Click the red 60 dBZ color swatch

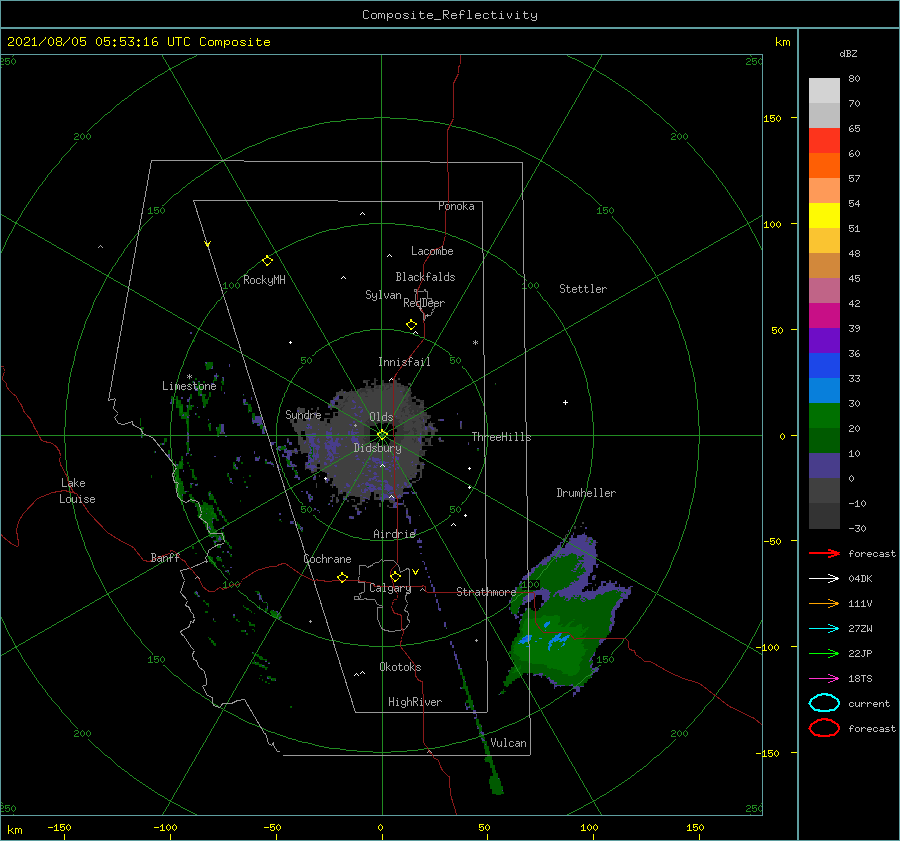824,141
